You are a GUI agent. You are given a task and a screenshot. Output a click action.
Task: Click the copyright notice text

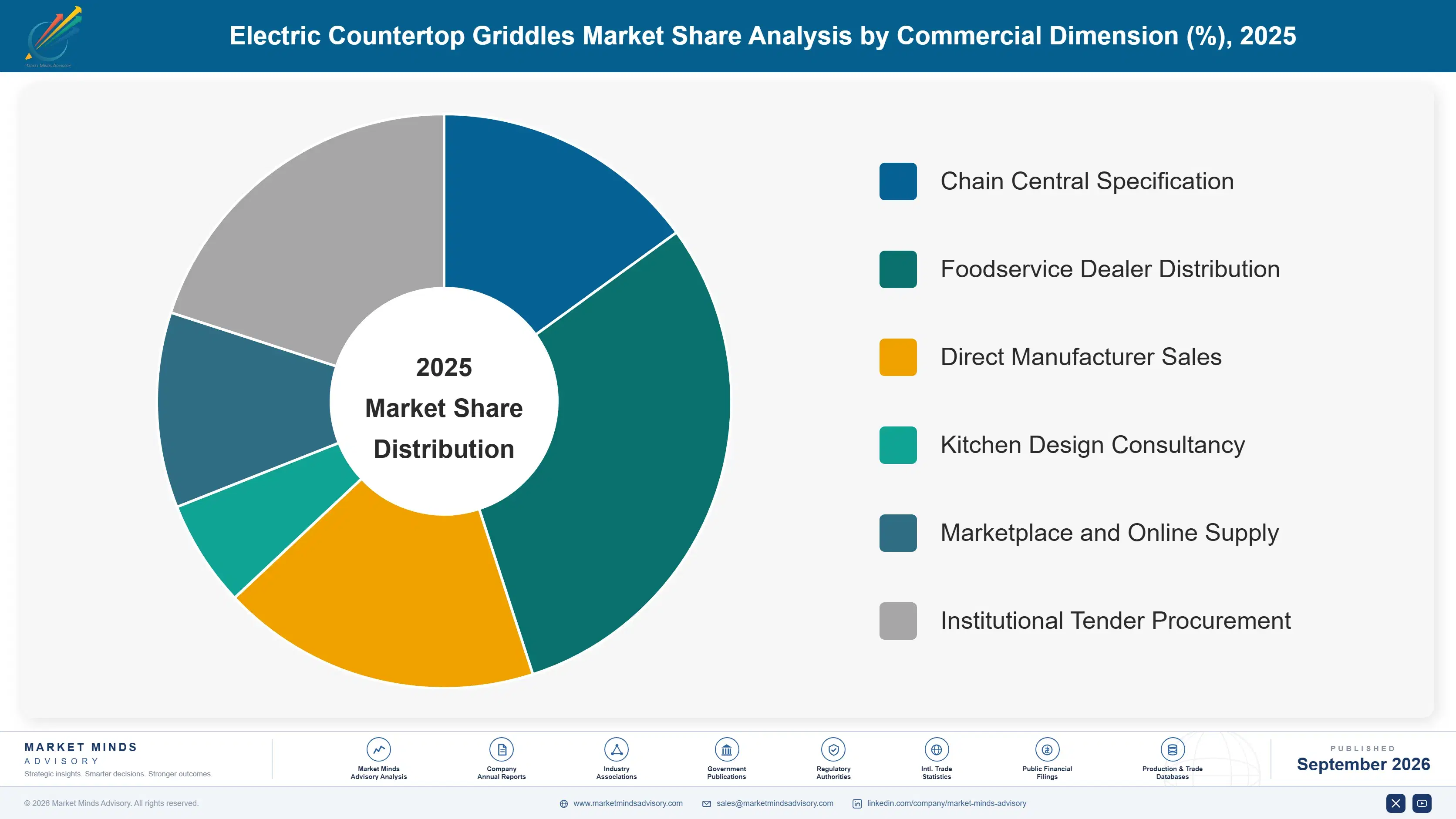(x=111, y=803)
